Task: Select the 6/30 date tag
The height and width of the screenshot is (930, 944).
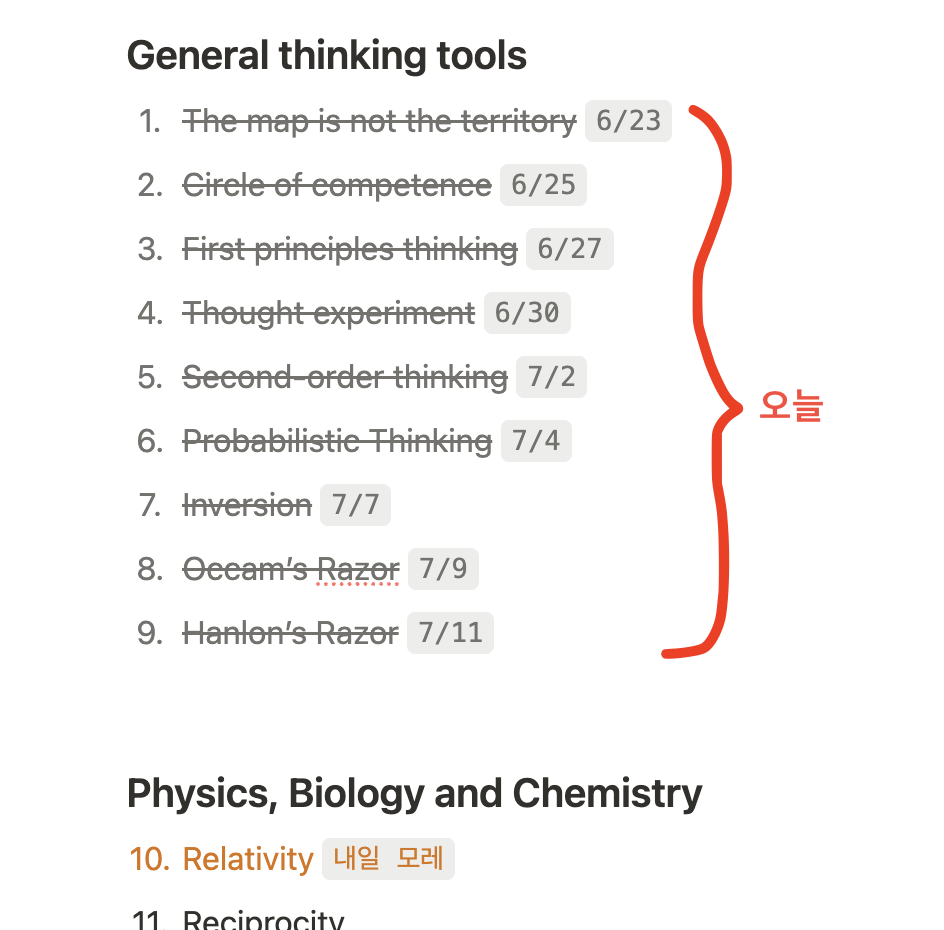Action: click(527, 314)
